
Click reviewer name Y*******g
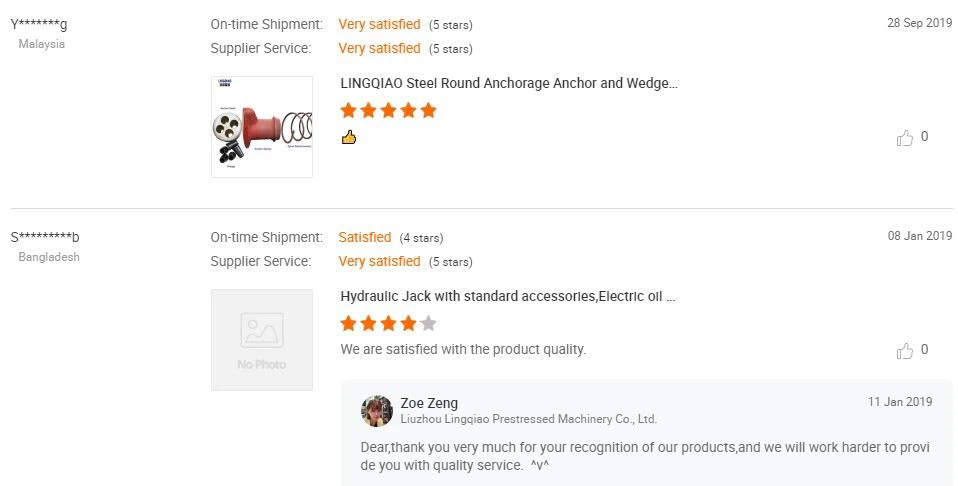click(x=39, y=24)
